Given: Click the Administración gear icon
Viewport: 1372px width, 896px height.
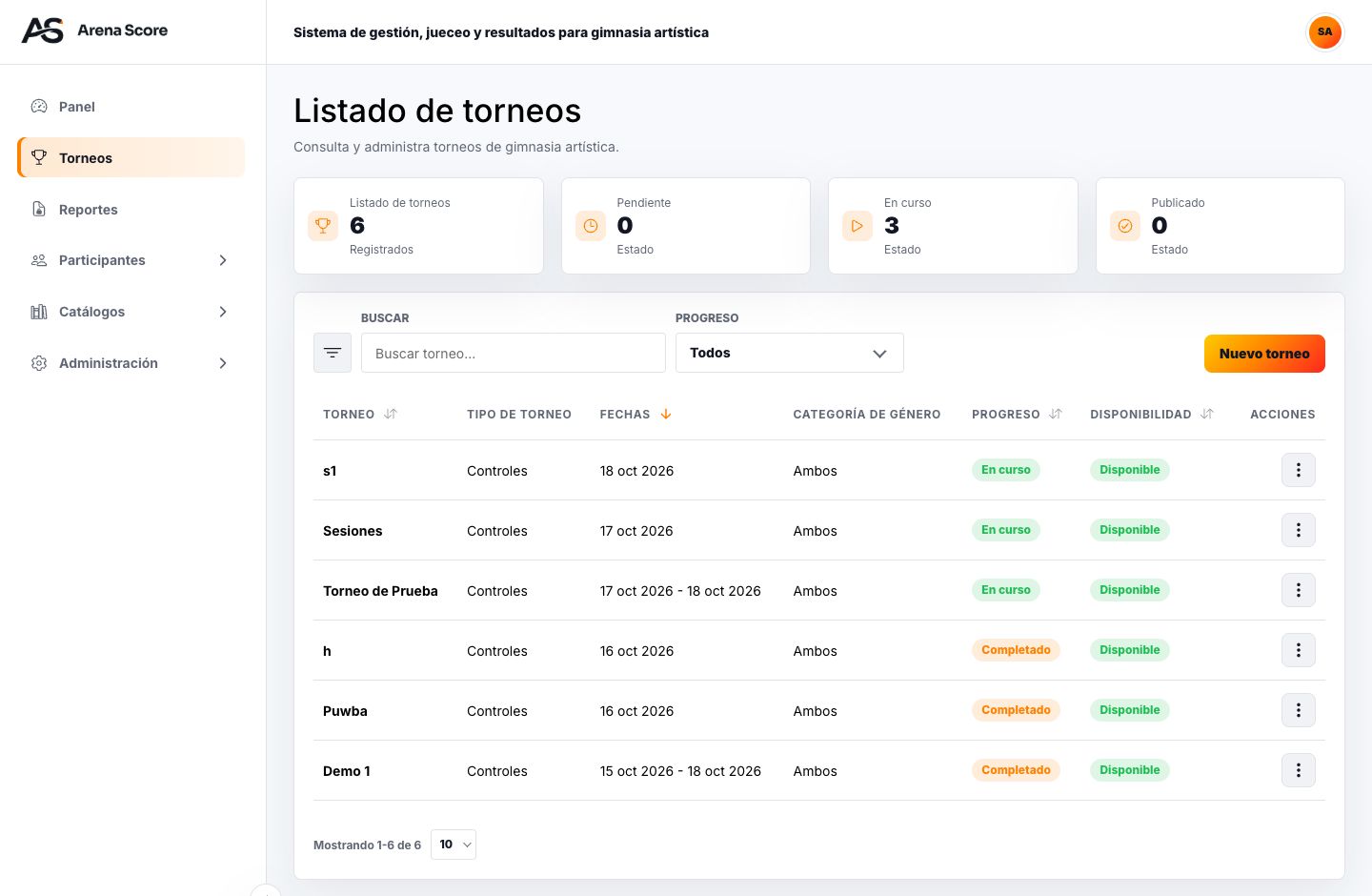Looking at the screenshot, I should pos(39,363).
